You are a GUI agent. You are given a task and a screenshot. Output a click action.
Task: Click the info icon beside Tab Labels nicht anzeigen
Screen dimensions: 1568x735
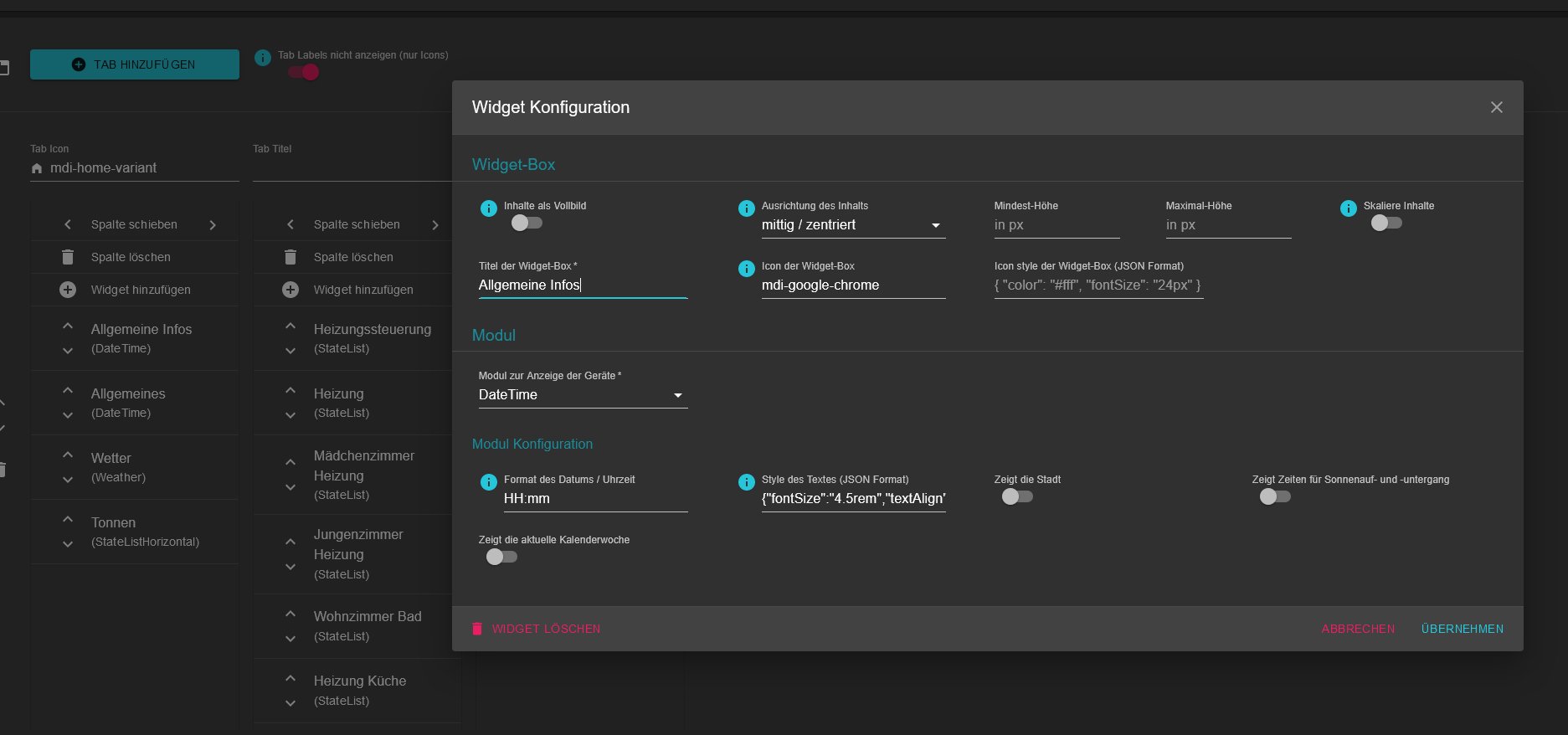coord(263,58)
